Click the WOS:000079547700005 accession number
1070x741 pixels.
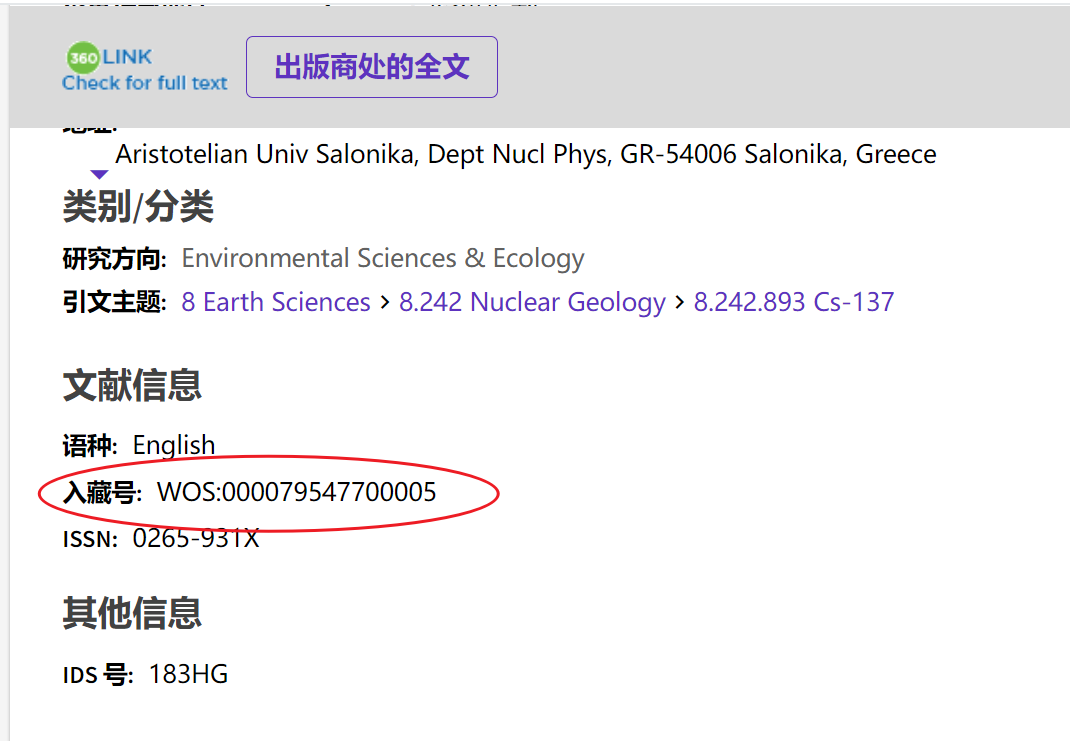pyautogui.click(x=296, y=492)
